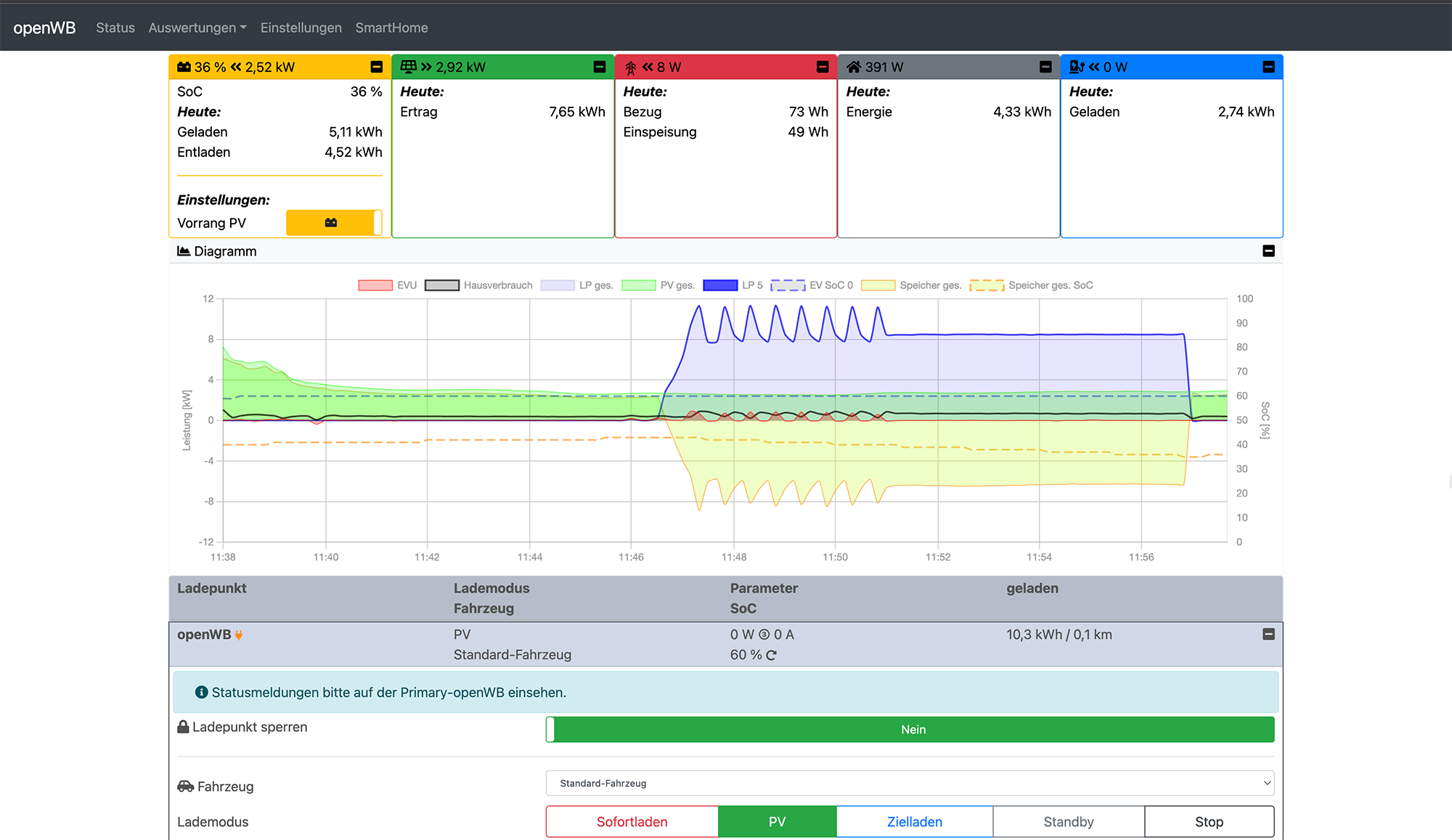Click the power pylon icon in red header
This screenshot has height=840, width=1452.
pos(630,68)
